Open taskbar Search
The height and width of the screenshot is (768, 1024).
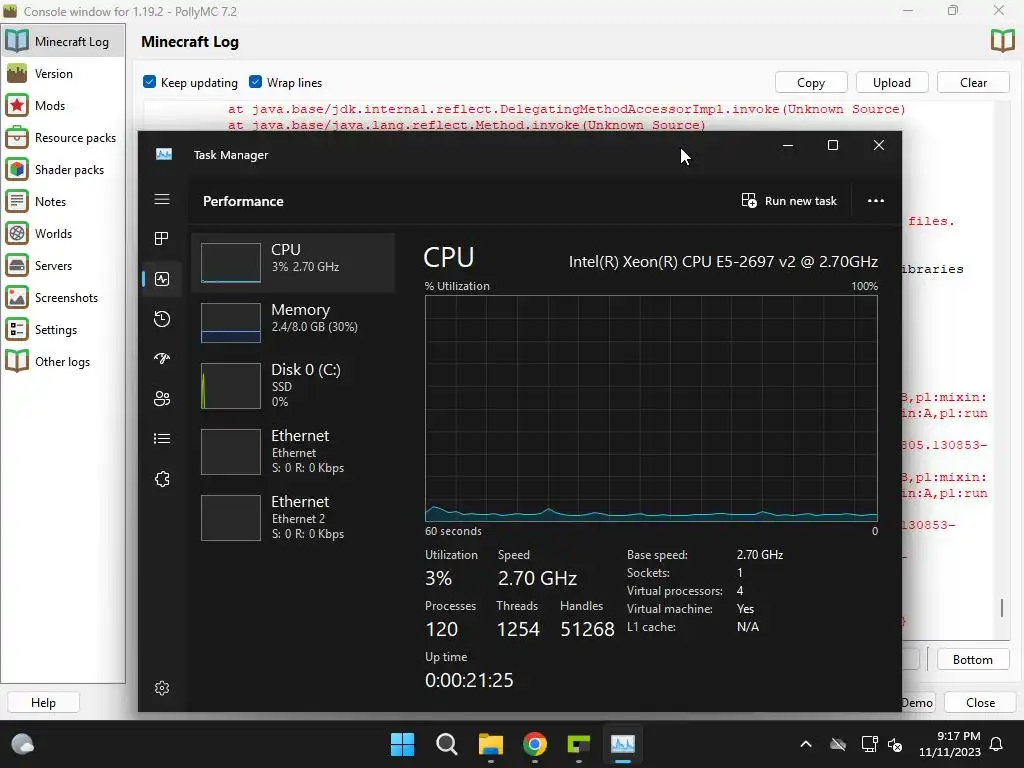coord(447,744)
